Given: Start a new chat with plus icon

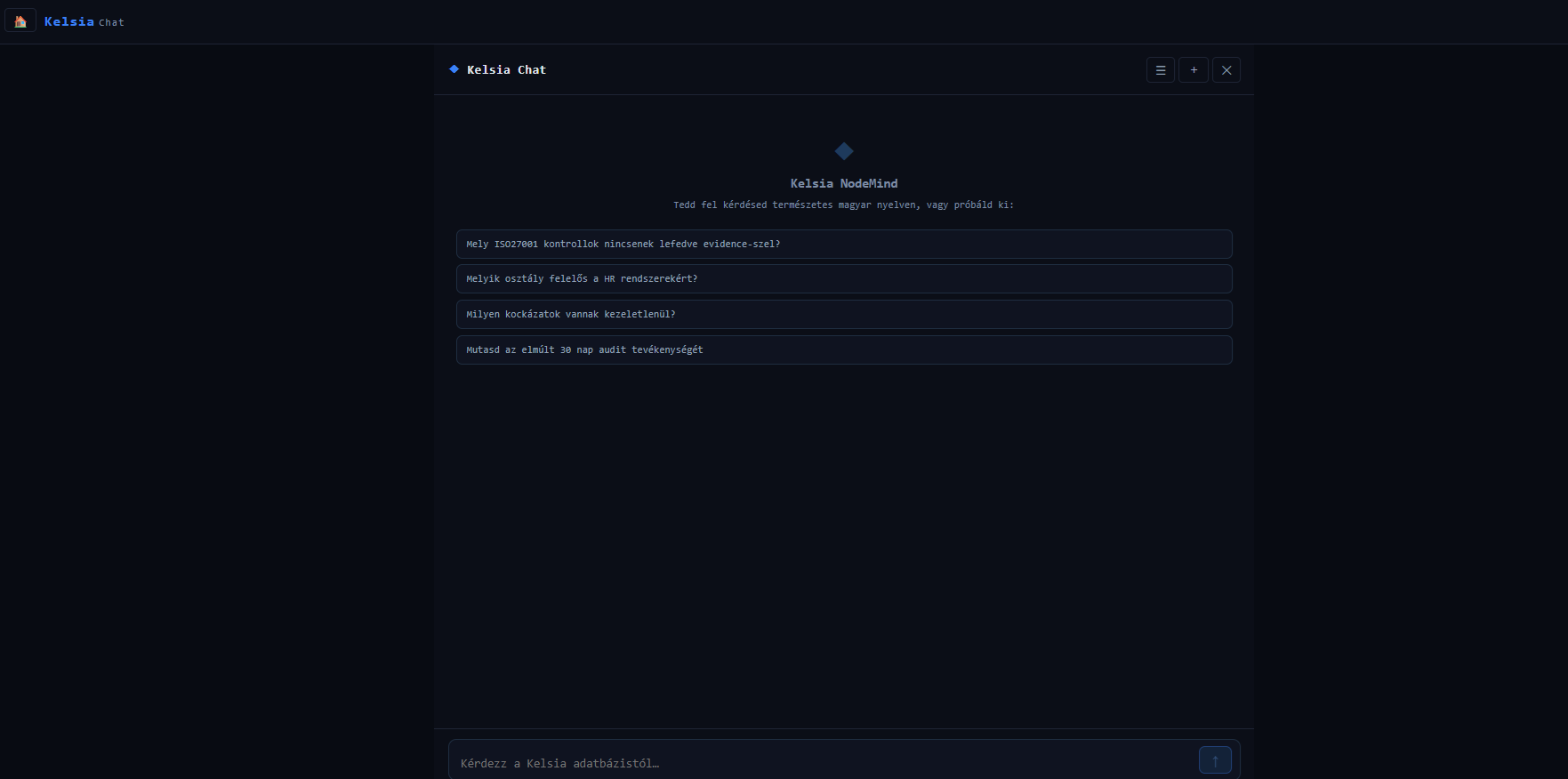Looking at the screenshot, I should point(1194,70).
